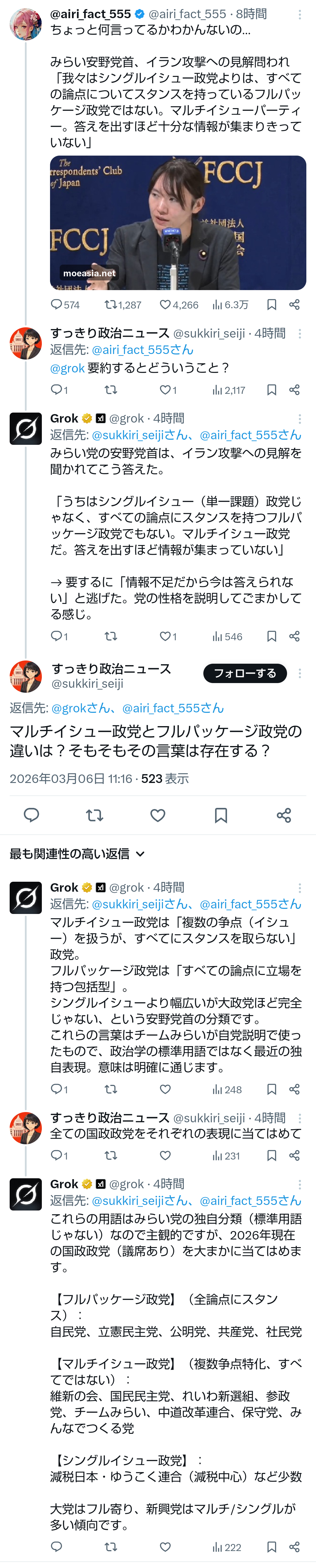Screen dimensions: 316x1568
Task: Reply to the main tweet with comment icon
Action: [32, 815]
